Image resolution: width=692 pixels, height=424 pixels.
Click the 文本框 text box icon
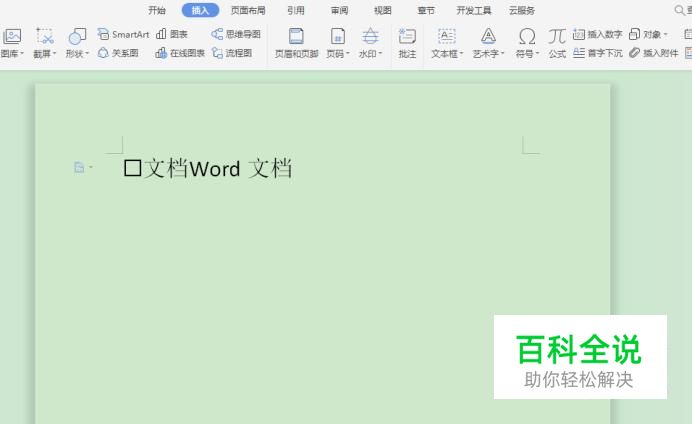[x=446, y=36]
